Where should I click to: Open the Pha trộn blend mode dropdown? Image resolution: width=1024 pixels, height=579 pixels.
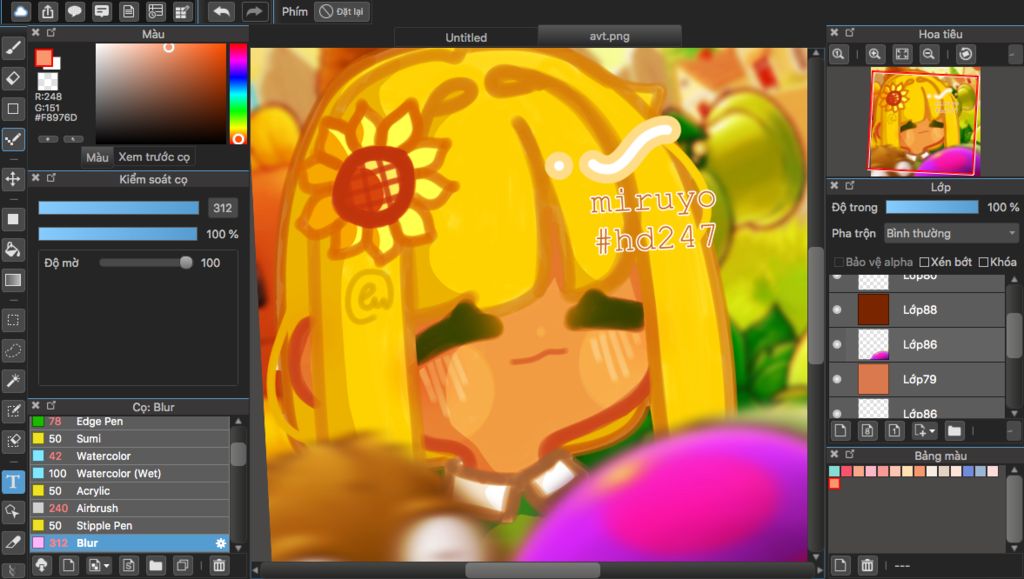pyautogui.click(x=952, y=233)
